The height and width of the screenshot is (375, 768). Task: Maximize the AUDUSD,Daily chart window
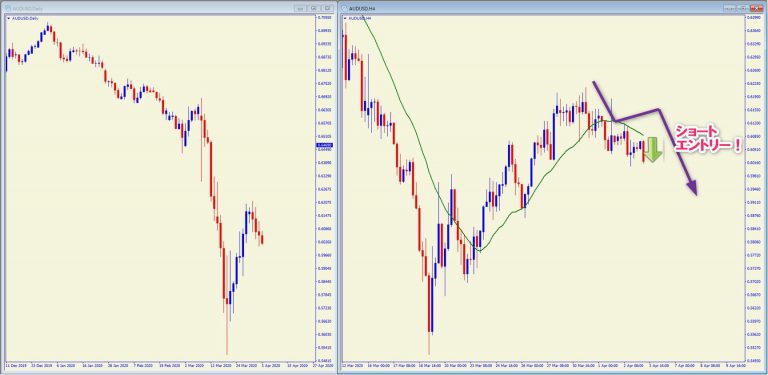tap(314, 8)
